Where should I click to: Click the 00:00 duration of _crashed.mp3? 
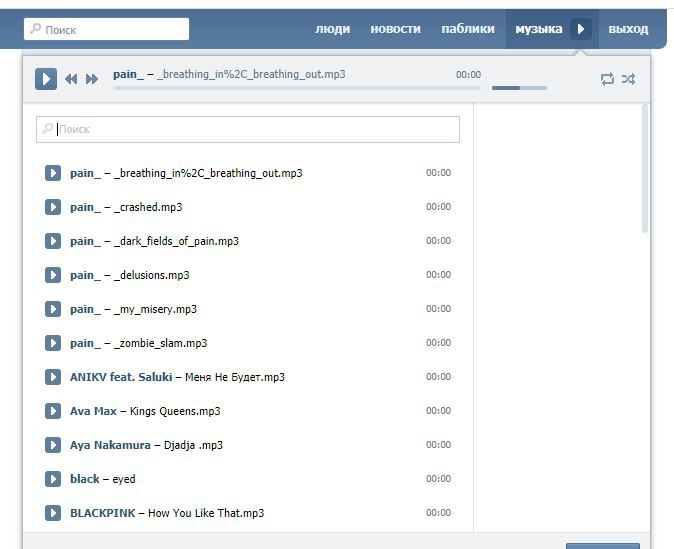438,207
